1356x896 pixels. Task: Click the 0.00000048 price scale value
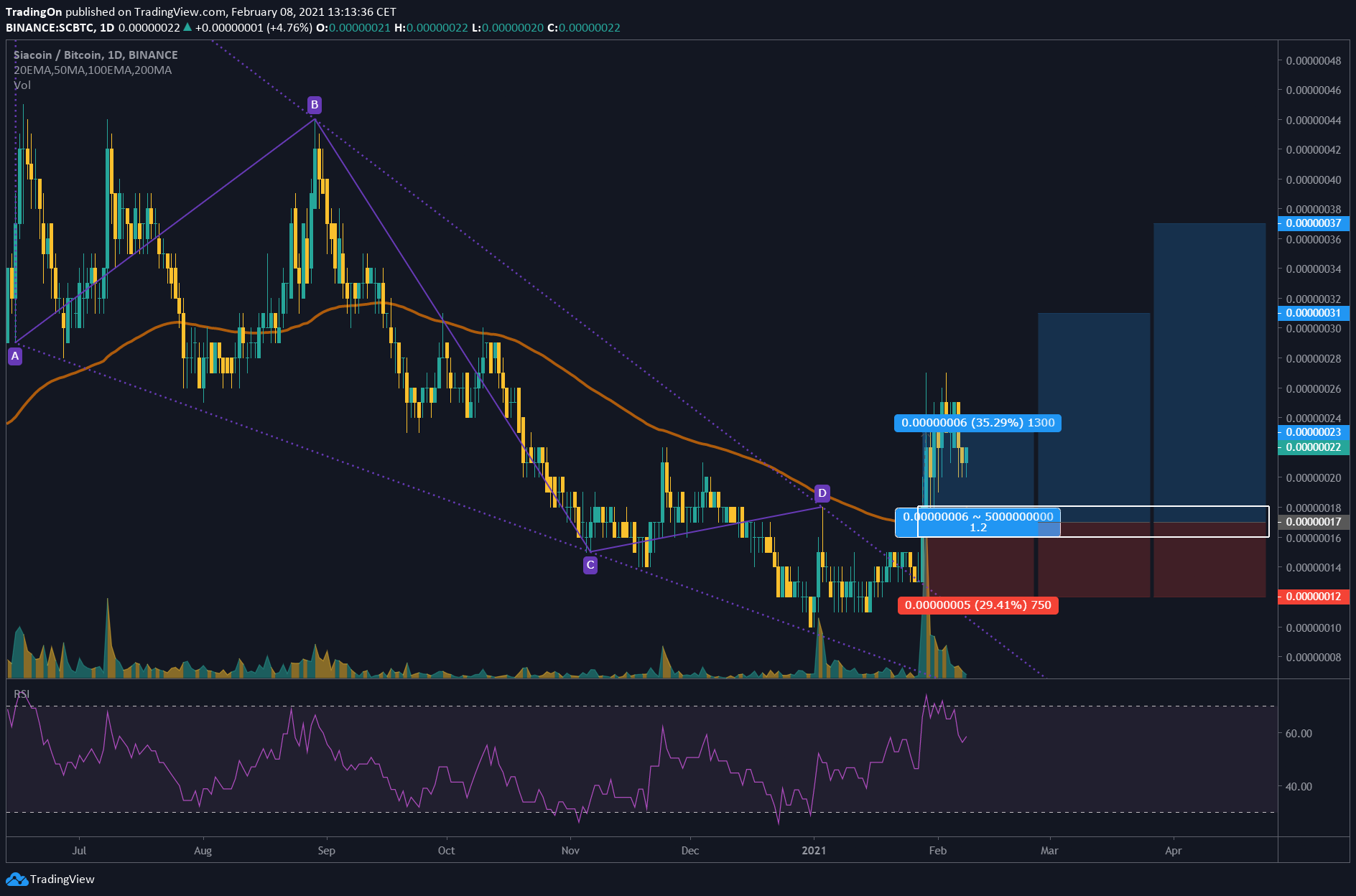1314,61
